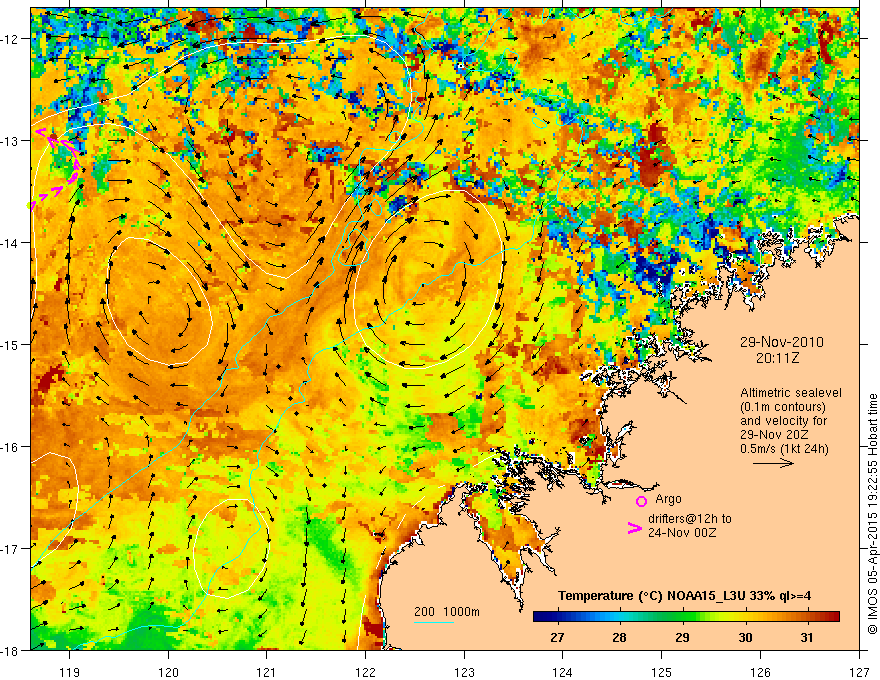Click the colorbar tick label 29
Viewport: 880px width, 680px height.
(682, 638)
